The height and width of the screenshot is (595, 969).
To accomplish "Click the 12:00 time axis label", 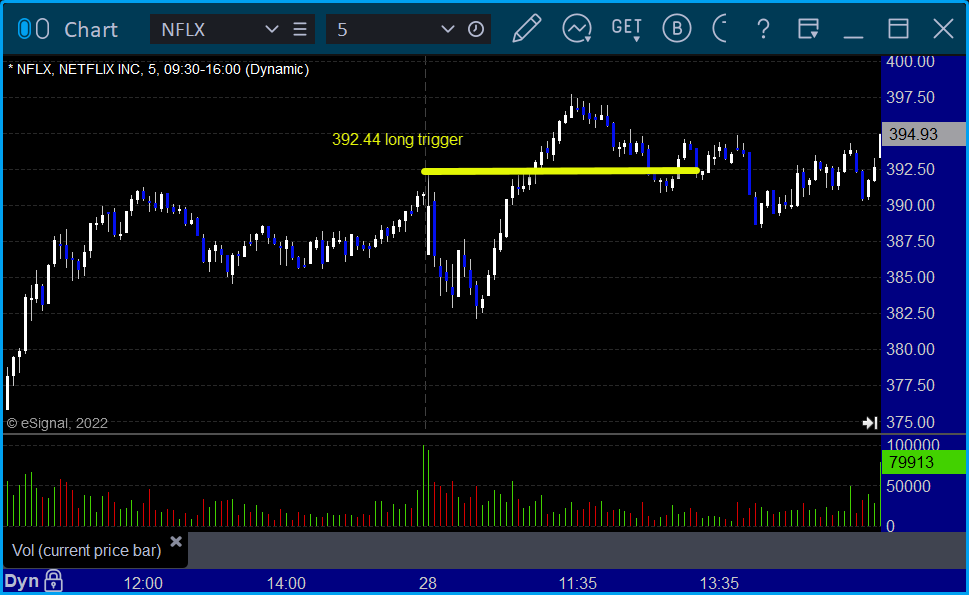I will click(143, 583).
